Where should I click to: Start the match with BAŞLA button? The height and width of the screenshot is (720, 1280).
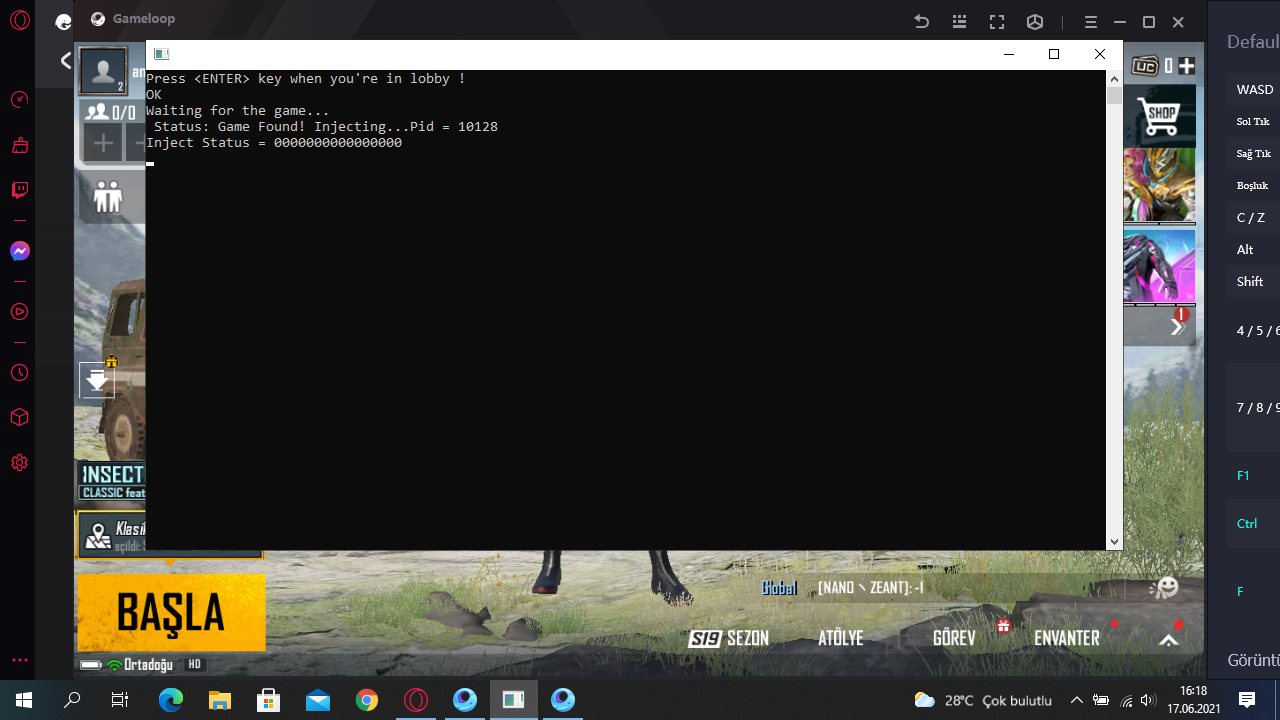(171, 612)
